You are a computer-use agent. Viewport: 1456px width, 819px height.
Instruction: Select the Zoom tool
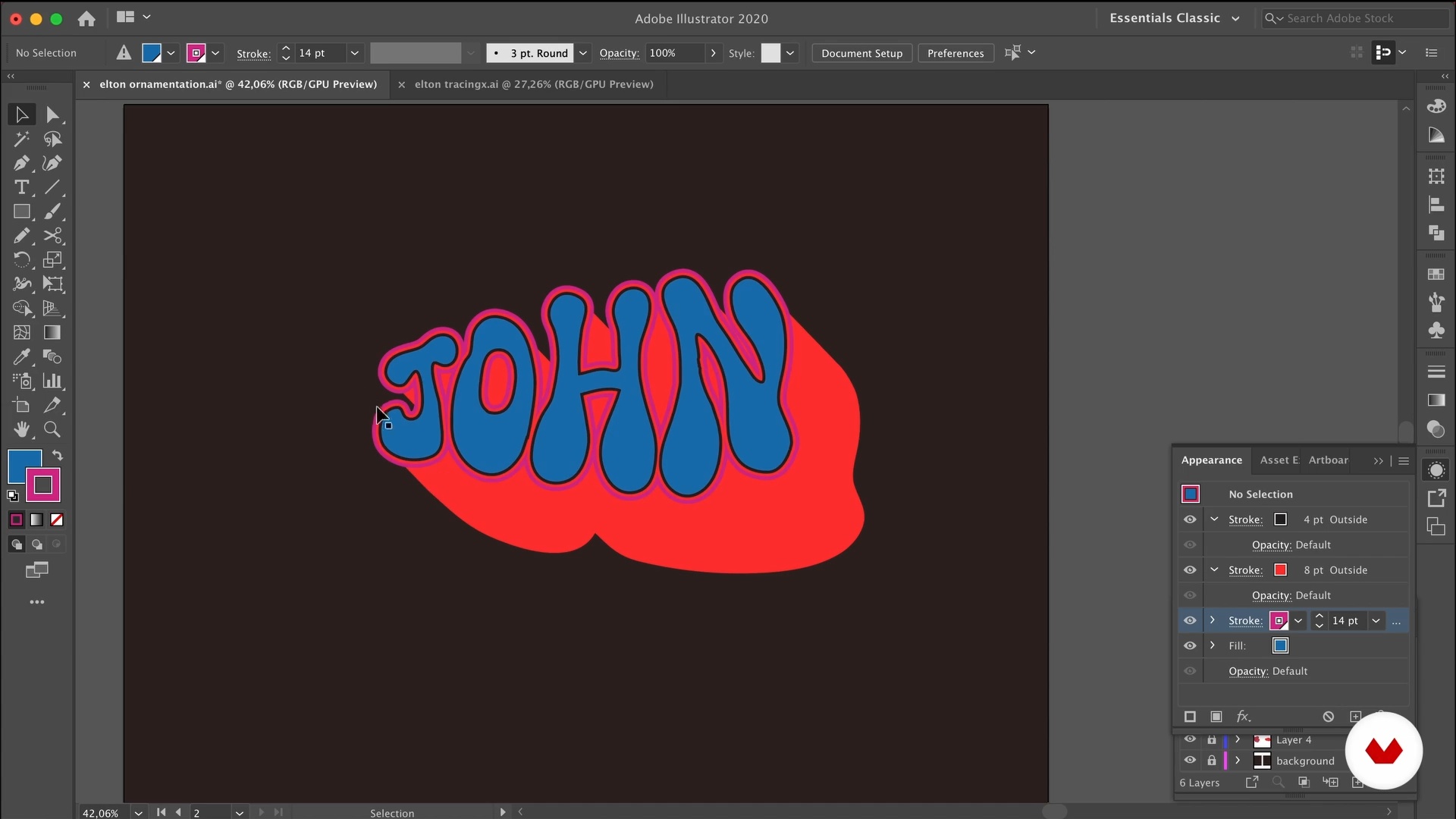click(52, 429)
